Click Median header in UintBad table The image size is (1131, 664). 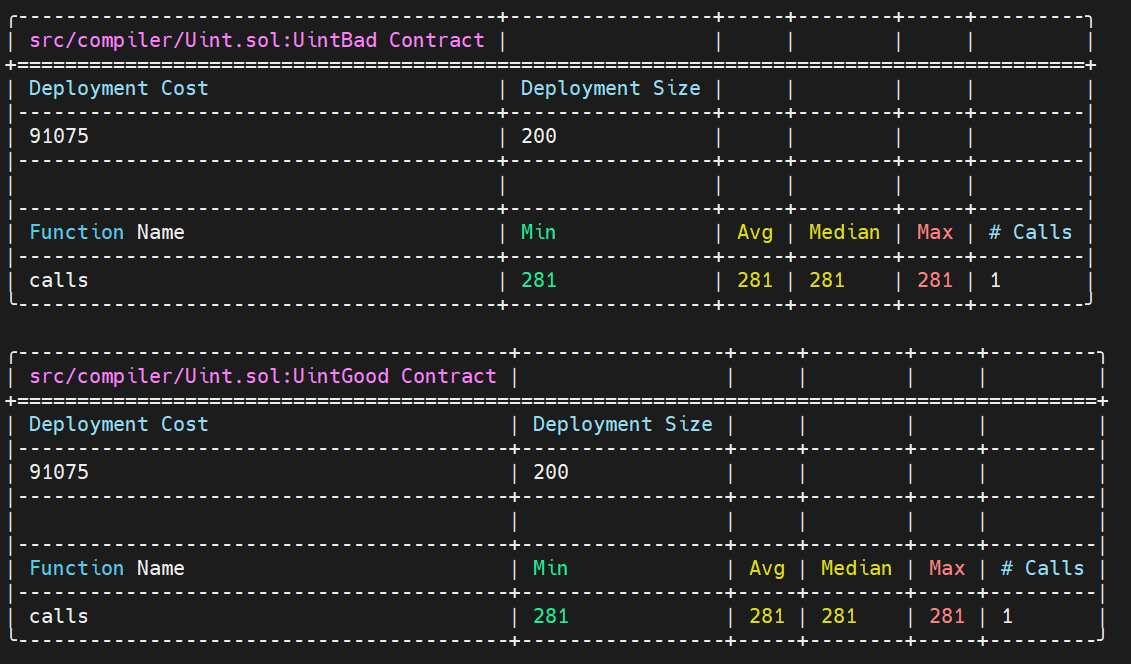pyautogui.click(x=844, y=232)
